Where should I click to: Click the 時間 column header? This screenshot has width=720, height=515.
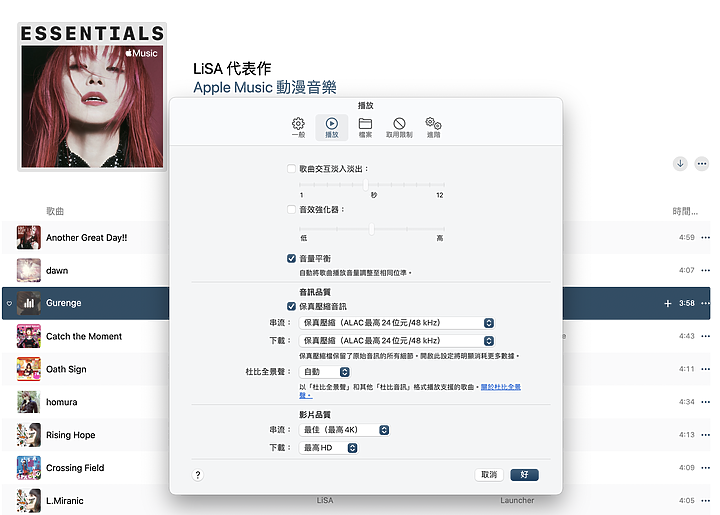click(x=685, y=211)
